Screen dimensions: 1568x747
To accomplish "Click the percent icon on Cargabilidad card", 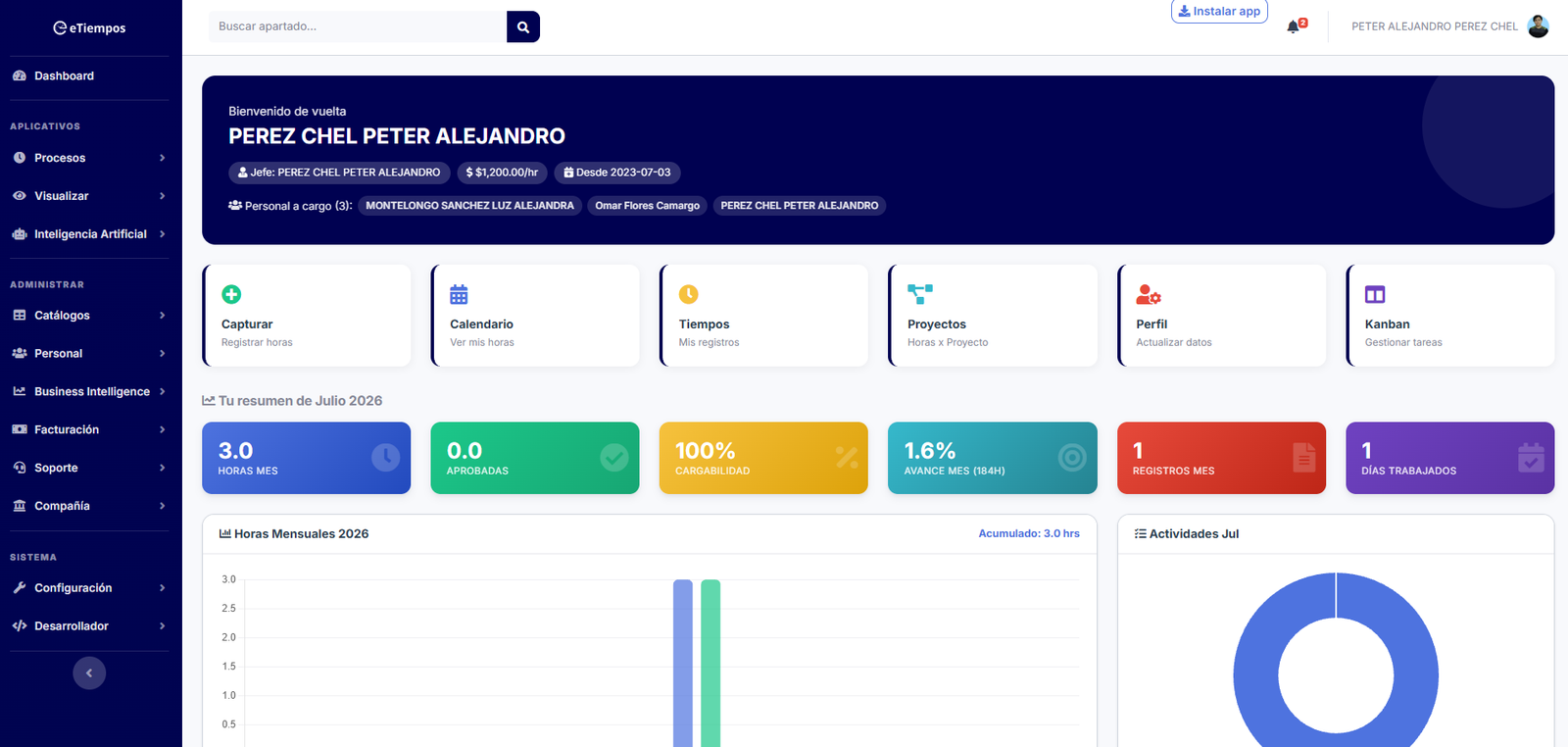I will (847, 458).
